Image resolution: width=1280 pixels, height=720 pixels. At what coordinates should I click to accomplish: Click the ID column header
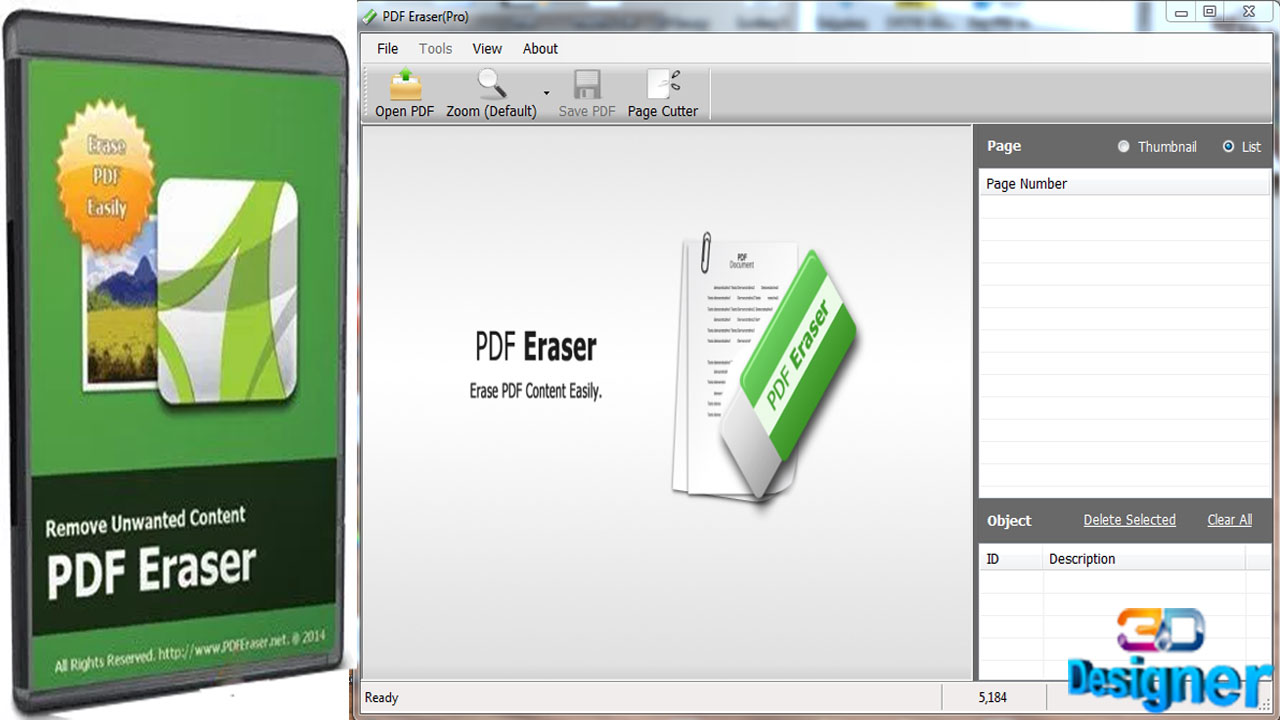[1011, 559]
